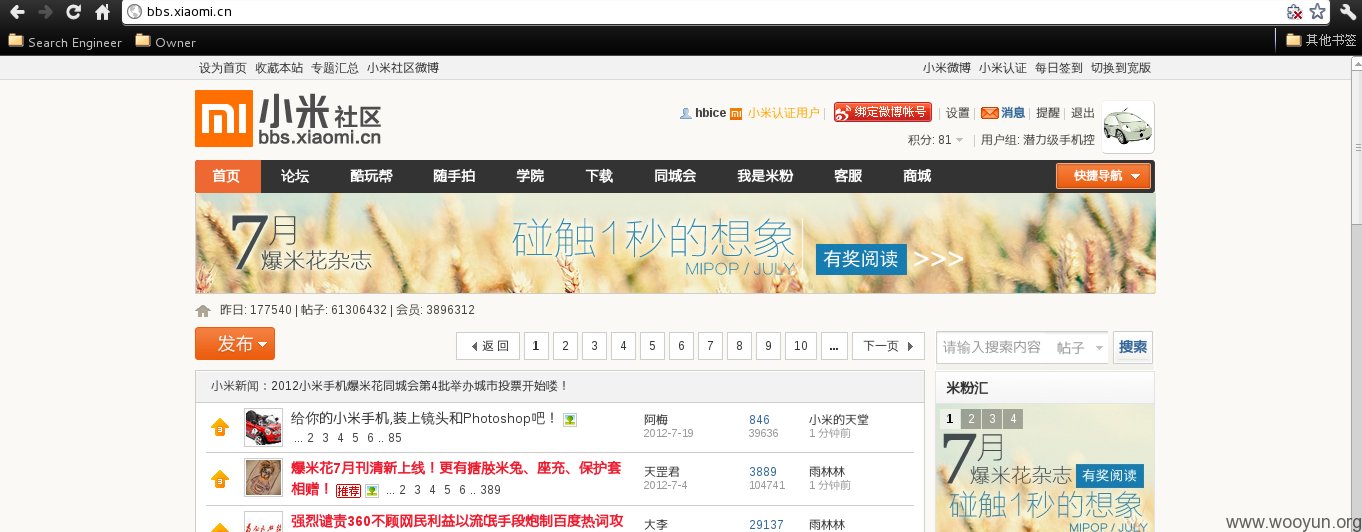The height and width of the screenshot is (532, 1362).
Task: Click the 专题汇总 link
Action: click(x=335, y=68)
